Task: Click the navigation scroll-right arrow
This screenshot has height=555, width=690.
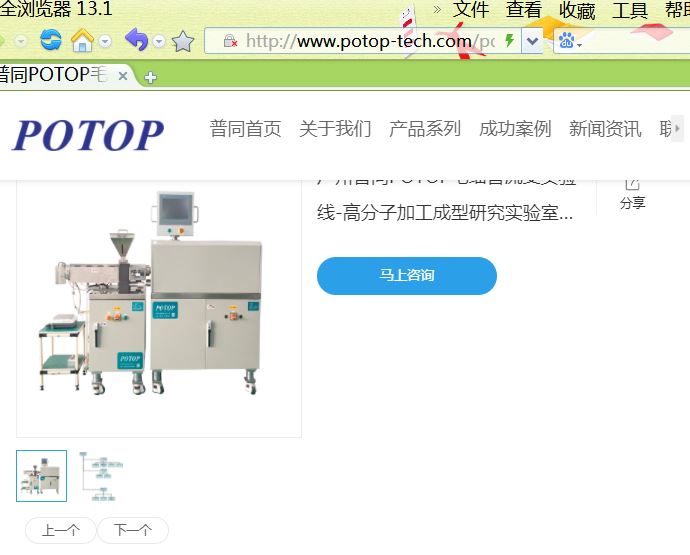Action: tap(678, 129)
